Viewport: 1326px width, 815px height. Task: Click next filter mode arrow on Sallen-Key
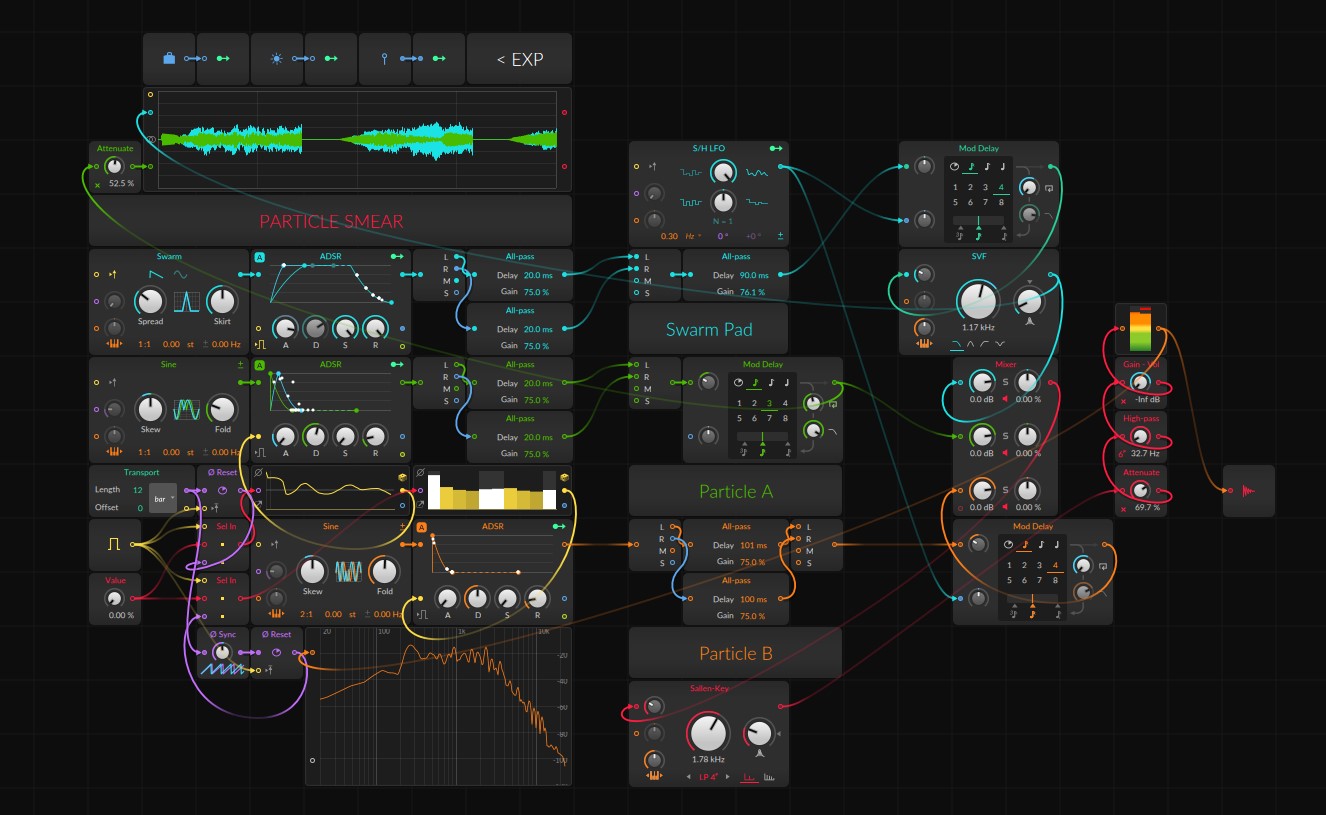(x=727, y=777)
